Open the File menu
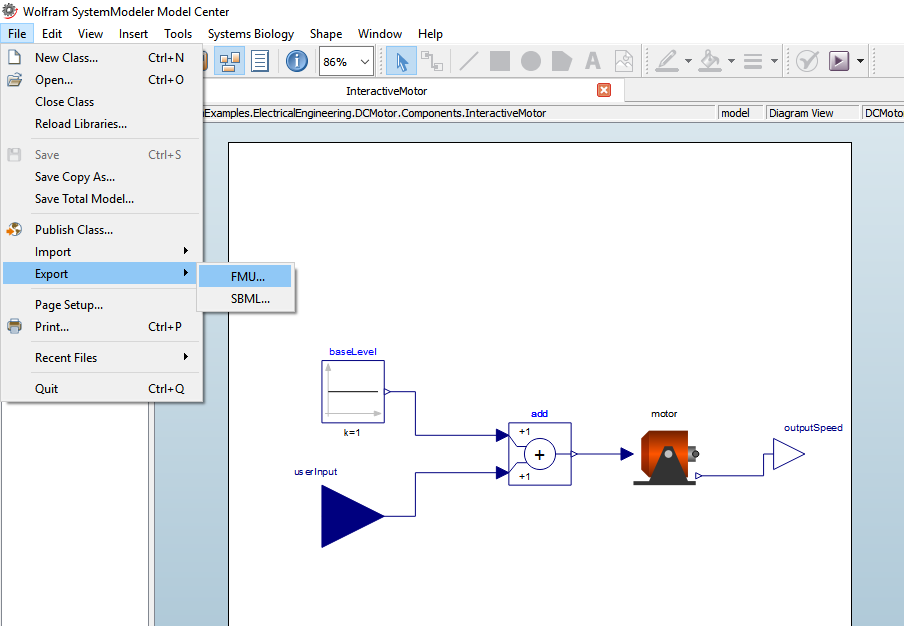 click(17, 34)
